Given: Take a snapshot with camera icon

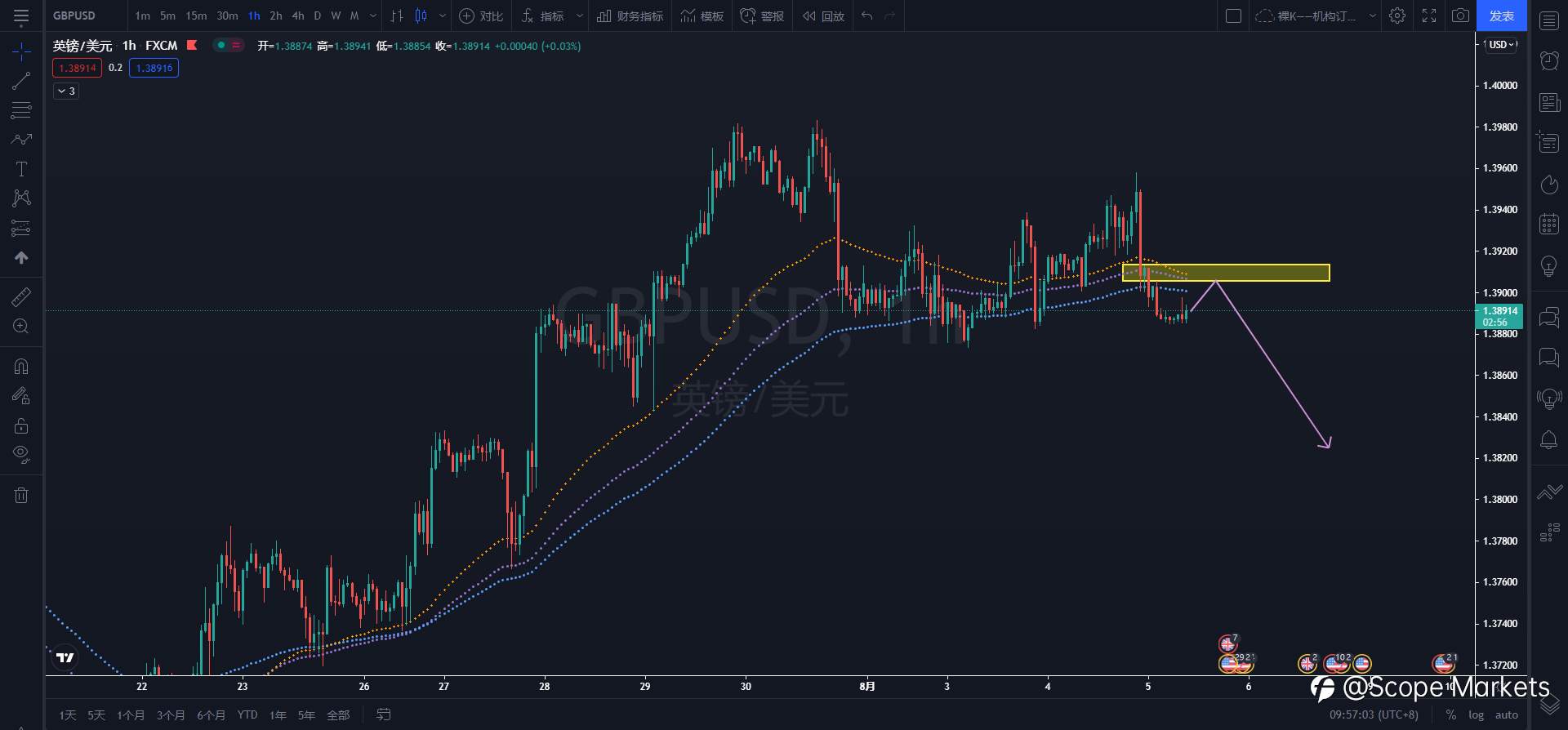Looking at the screenshot, I should point(1460,16).
